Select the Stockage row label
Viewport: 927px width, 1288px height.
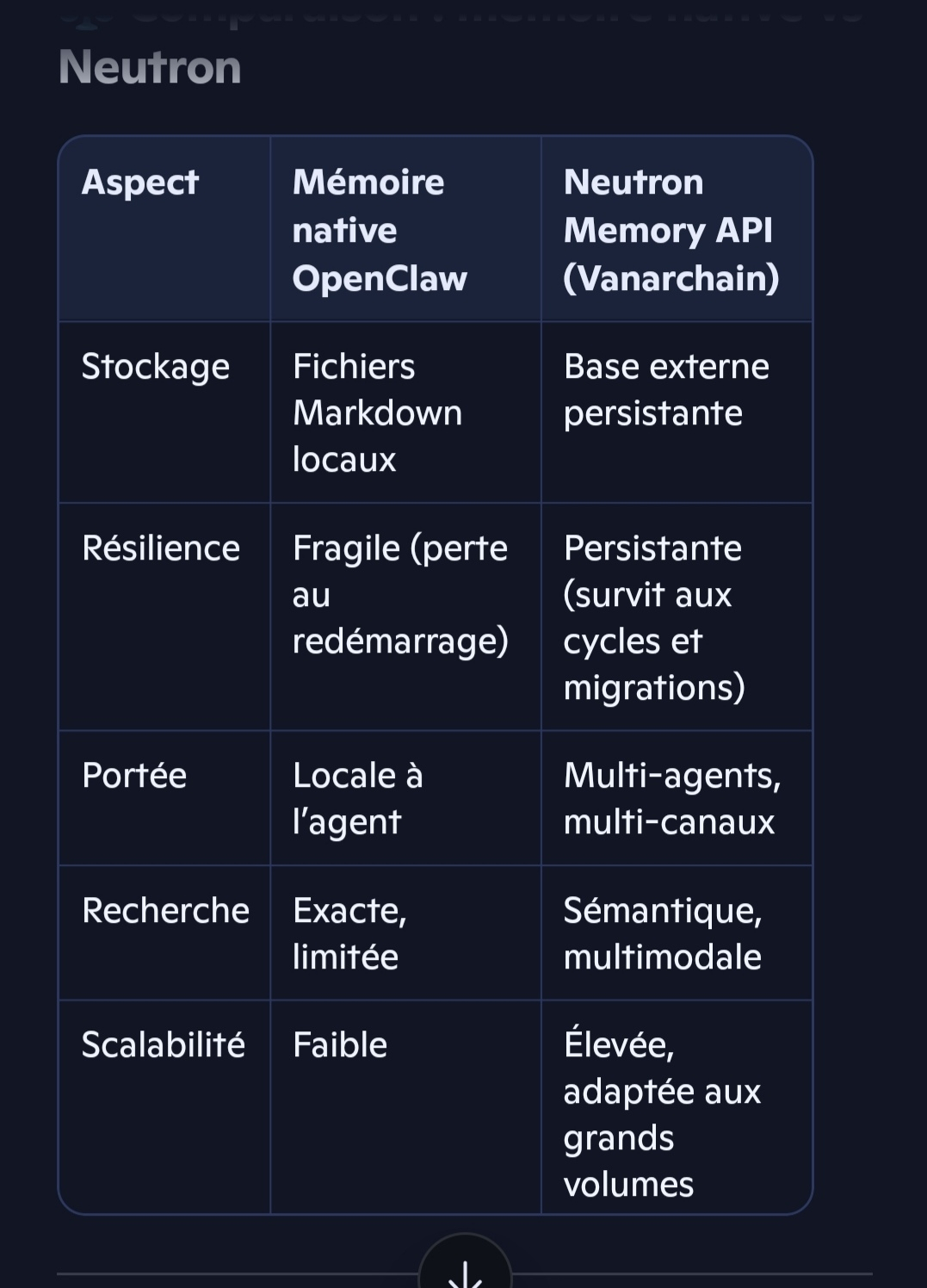156,367
